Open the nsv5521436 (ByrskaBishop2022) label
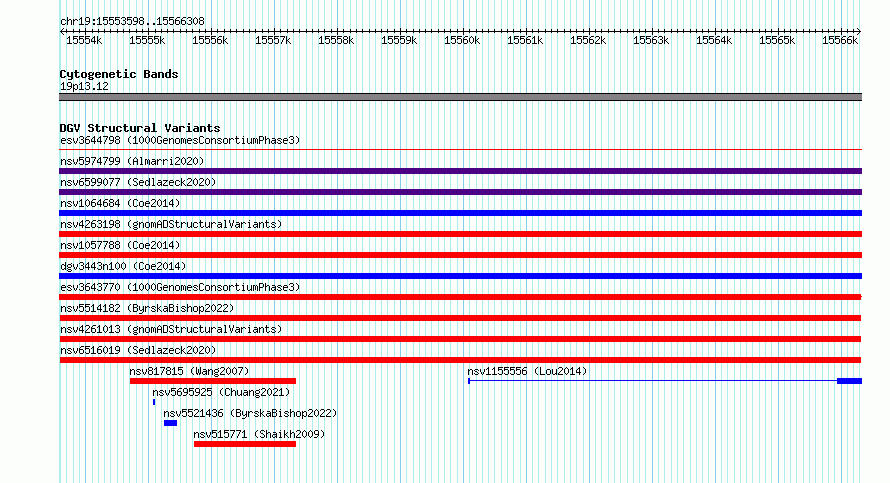Screen dimensions: 890x483 coord(250,413)
